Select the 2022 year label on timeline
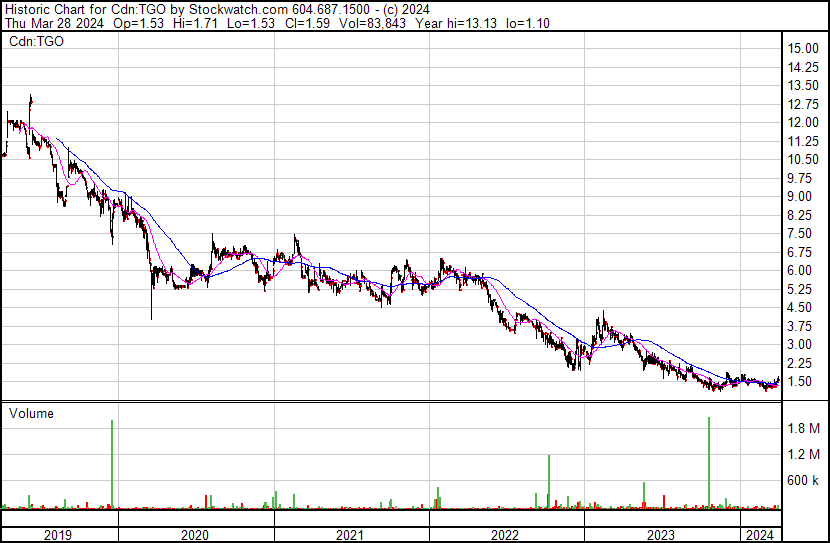Viewport: 830px width, 543px height. 505,534
